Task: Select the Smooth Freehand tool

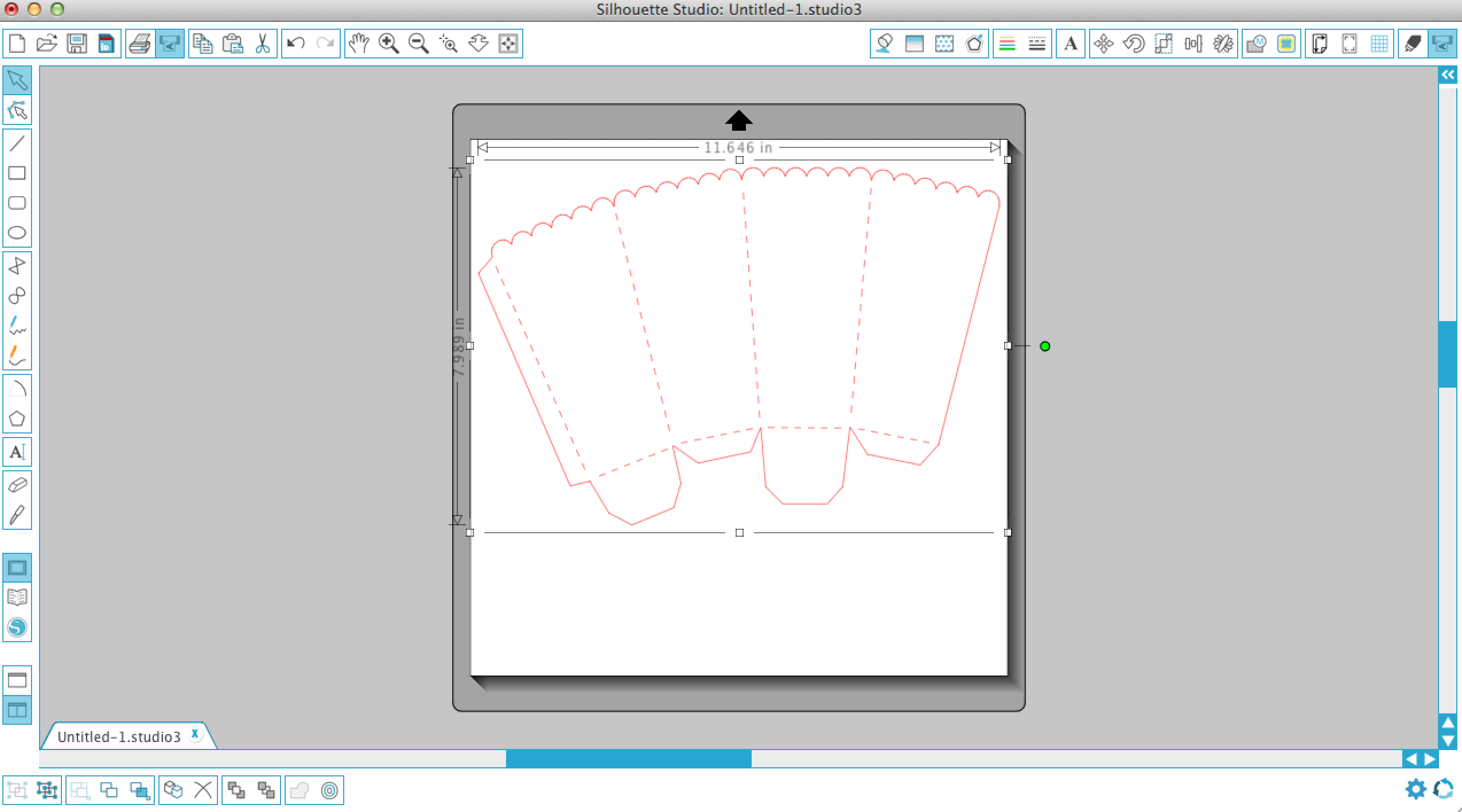Action: (x=17, y=356)
